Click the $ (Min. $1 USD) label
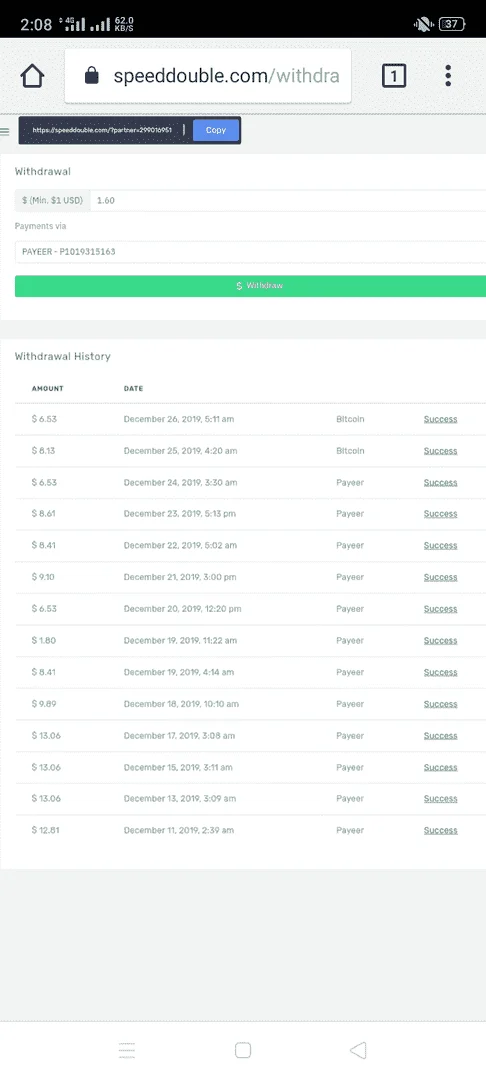 click(x=52, y=200)
